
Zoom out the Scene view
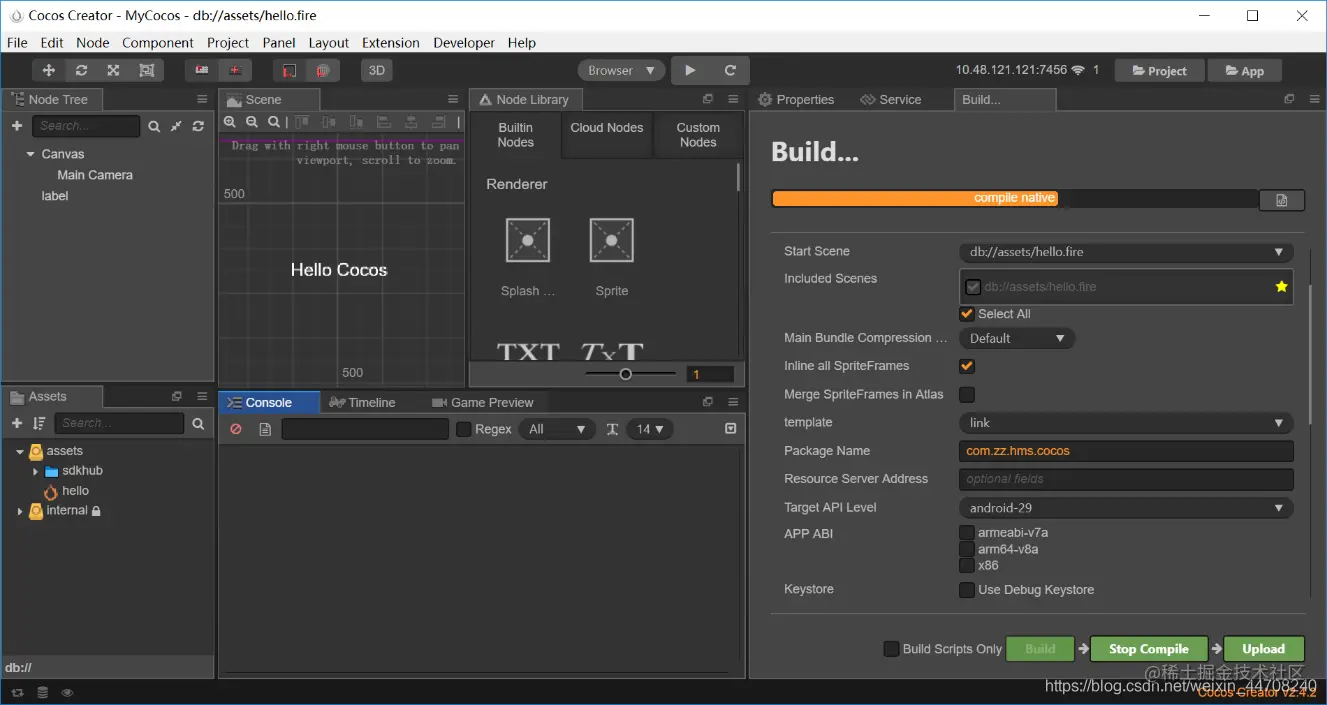252,122
